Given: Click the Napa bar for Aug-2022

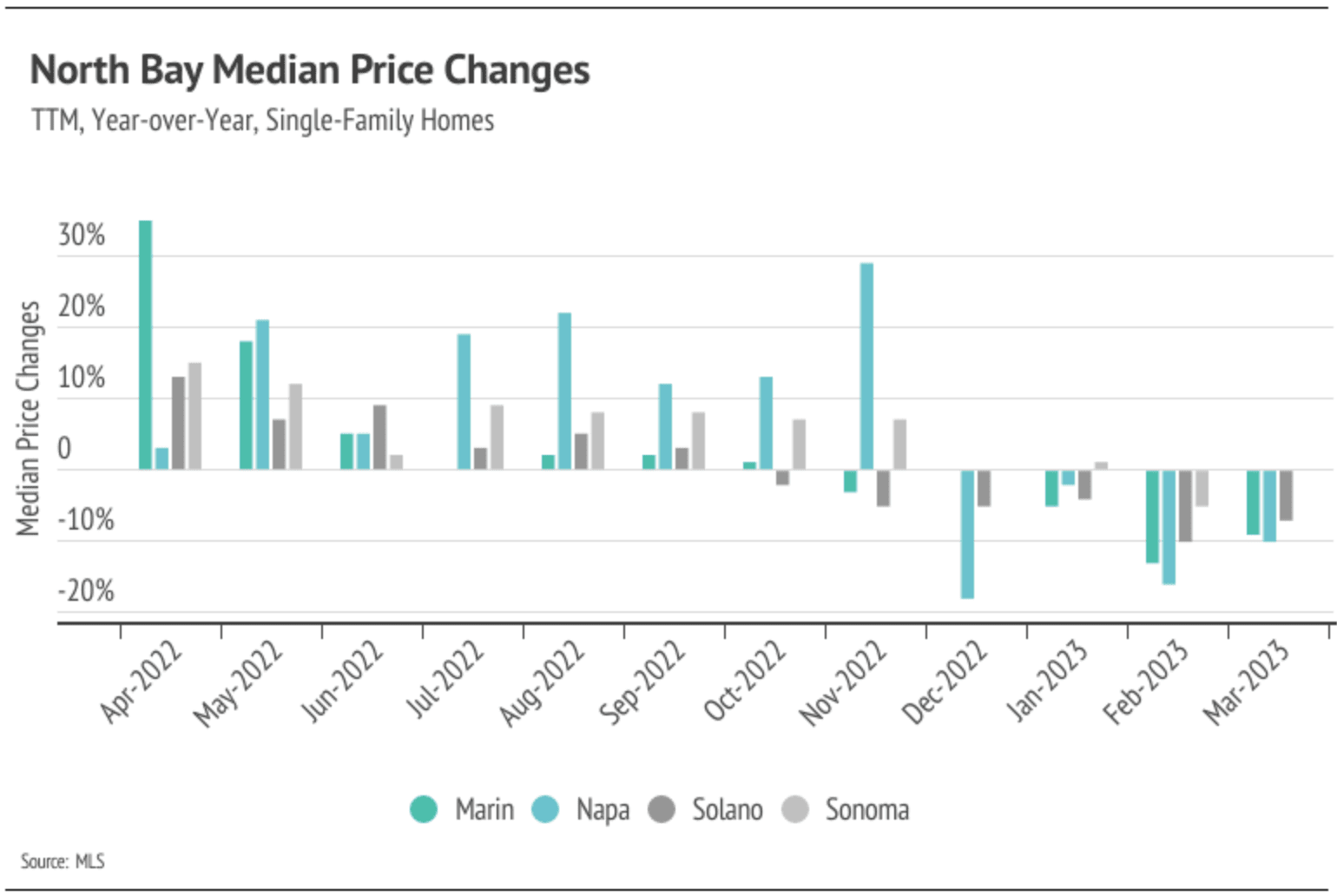Looking at the screenshot, I should click(x=564, y=391).
